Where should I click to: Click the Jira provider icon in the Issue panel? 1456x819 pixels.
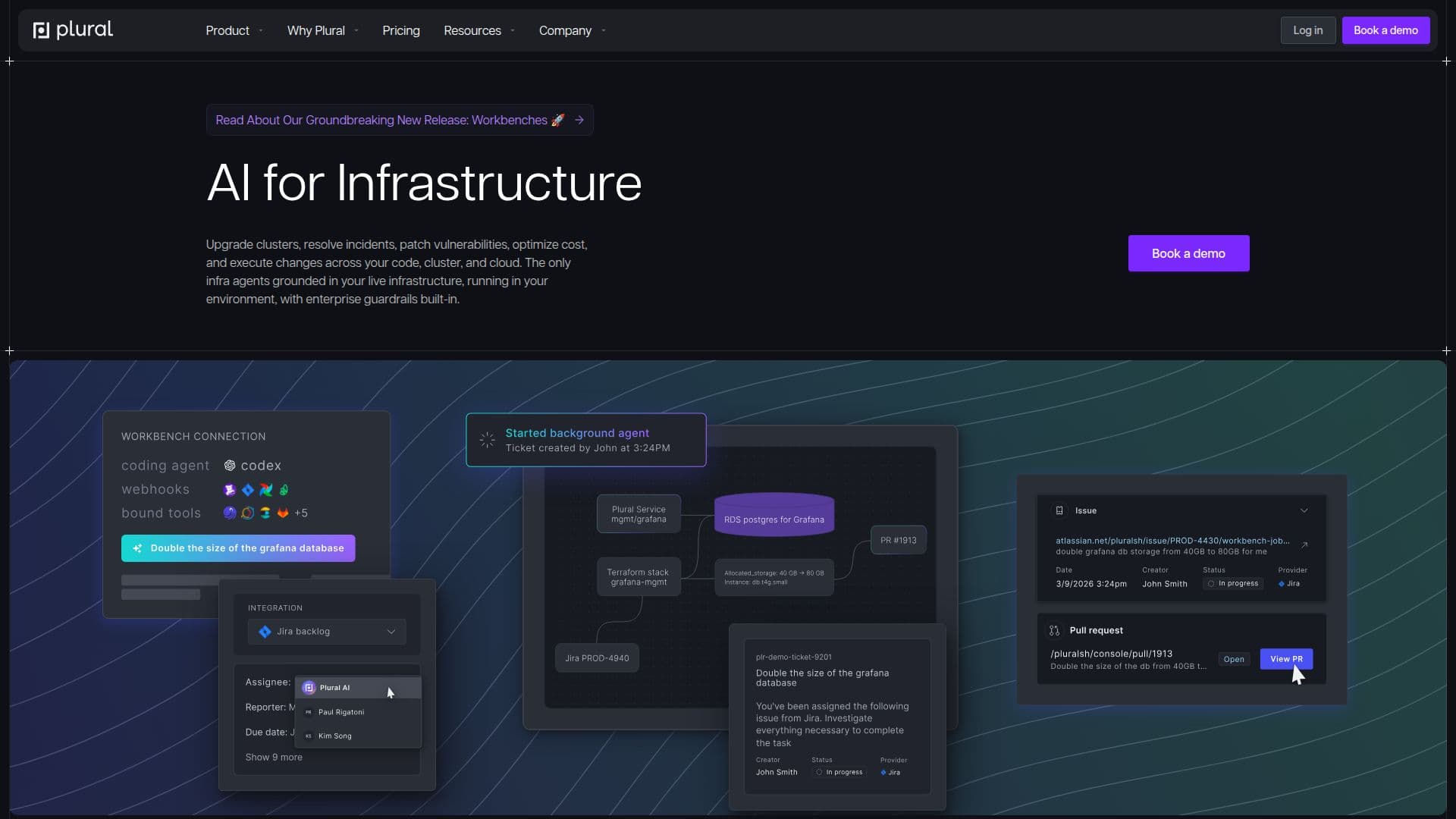pos(1282,584)
